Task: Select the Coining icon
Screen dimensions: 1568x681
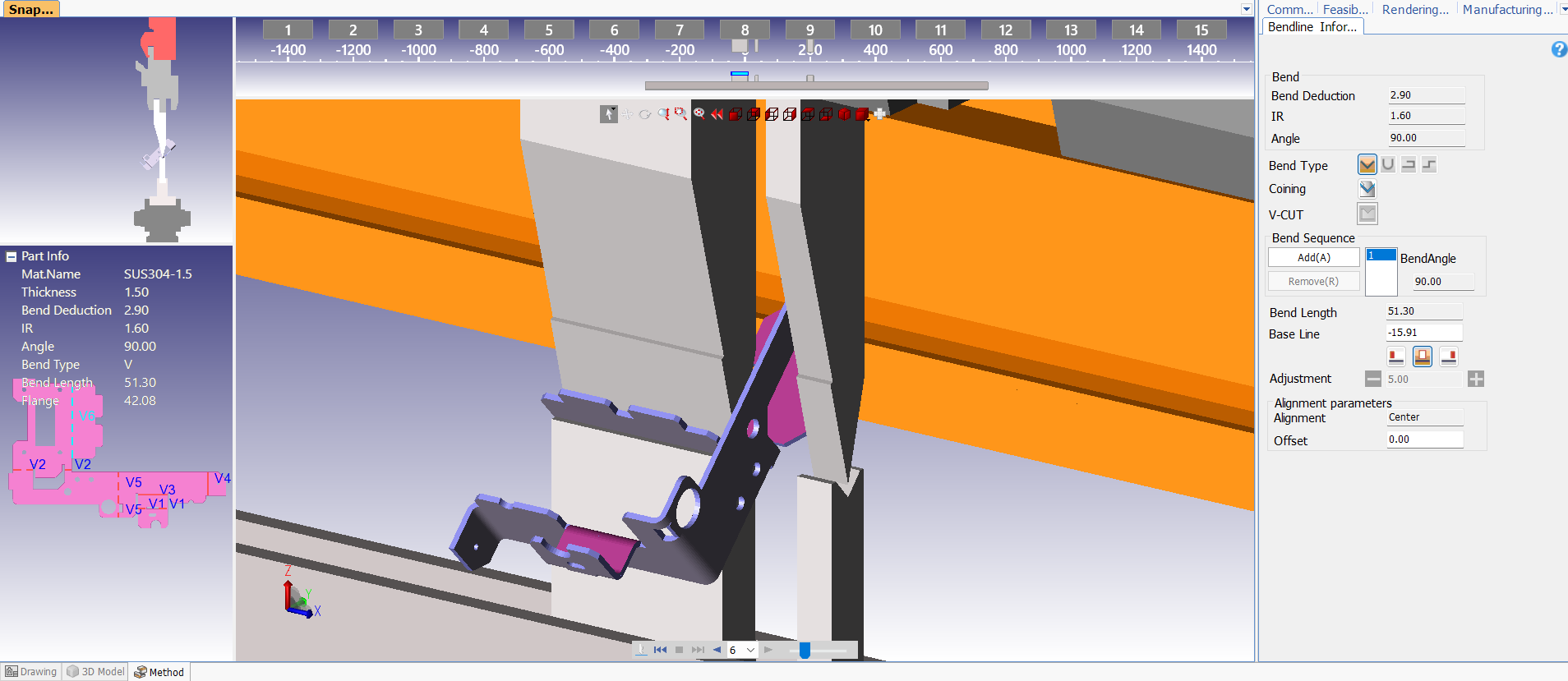Action: pyautogui.click(x=1367, y=189)
